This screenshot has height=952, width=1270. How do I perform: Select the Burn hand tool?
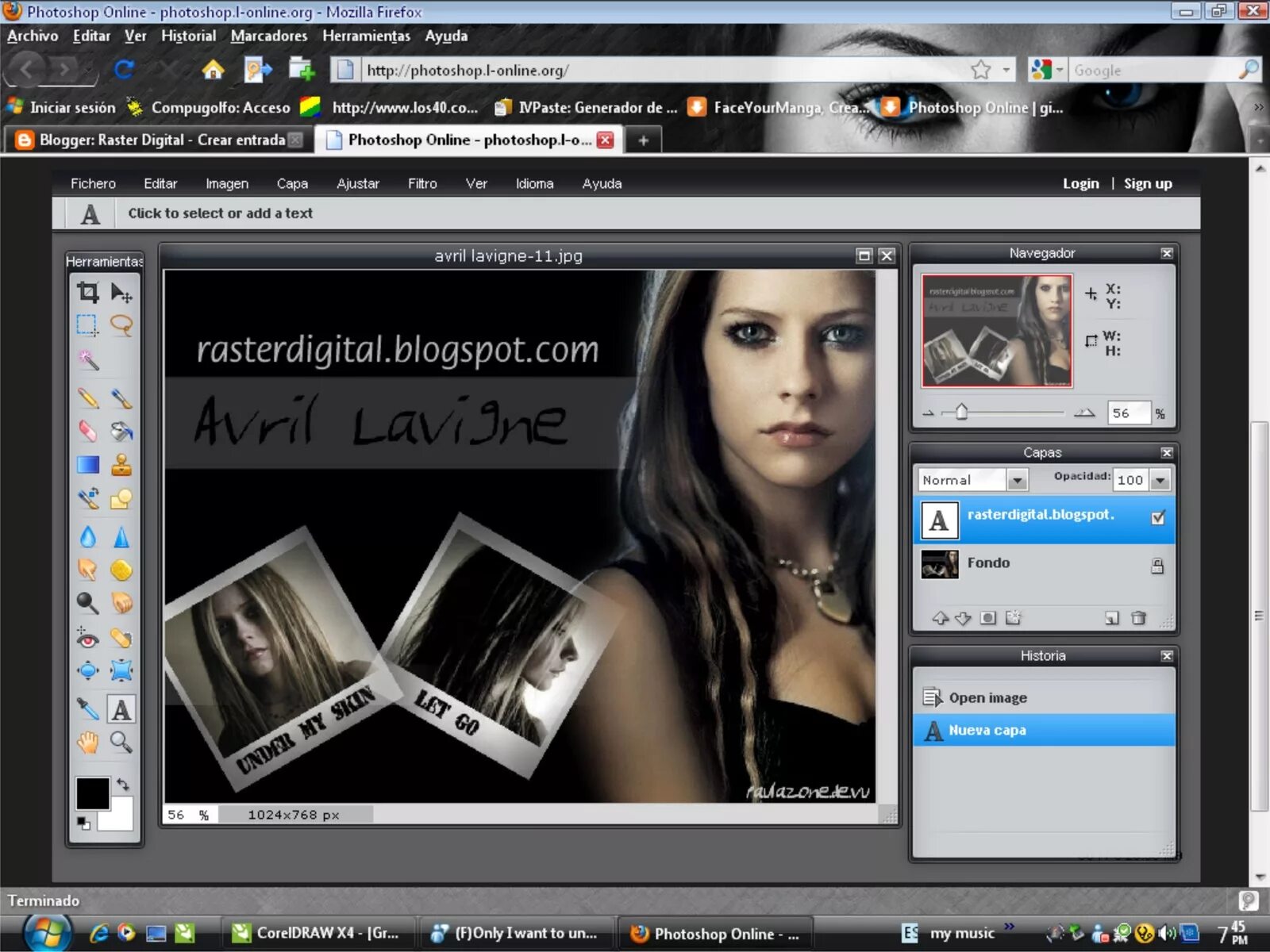(121, 603)
